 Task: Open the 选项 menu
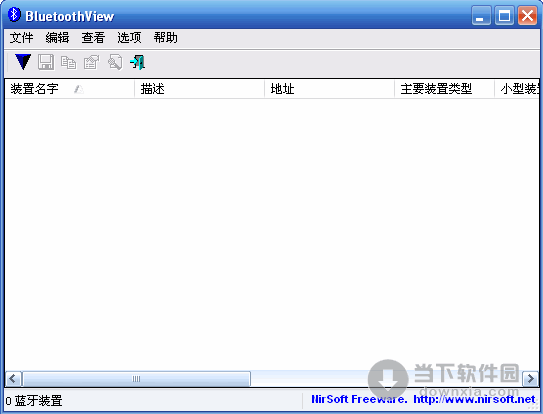pyautogui.click(x=129, y=38)
